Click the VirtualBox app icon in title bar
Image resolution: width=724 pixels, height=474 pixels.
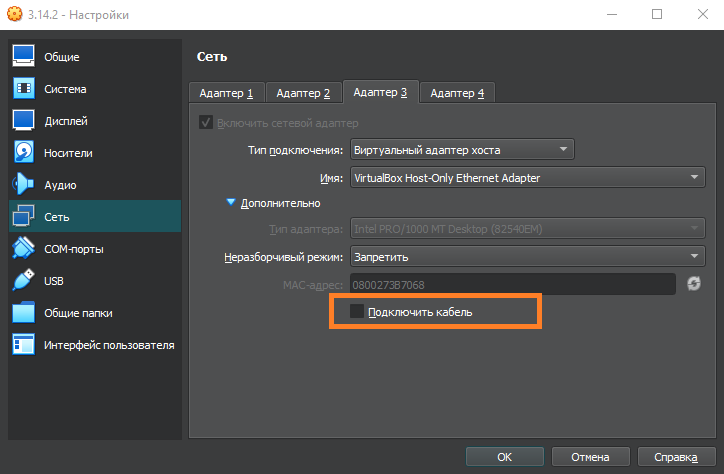click(14, 14)
